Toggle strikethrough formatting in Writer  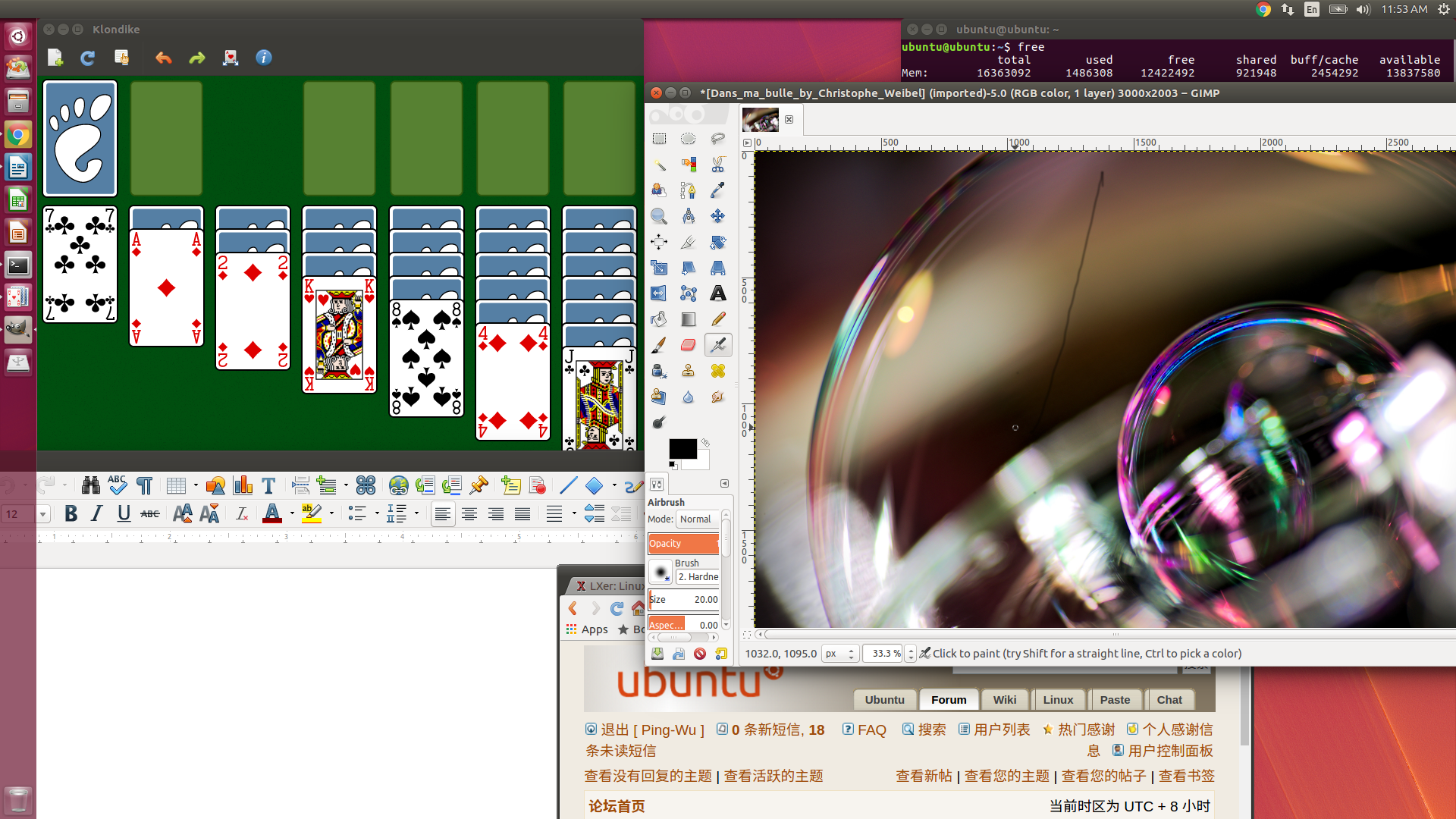[150, 514]
